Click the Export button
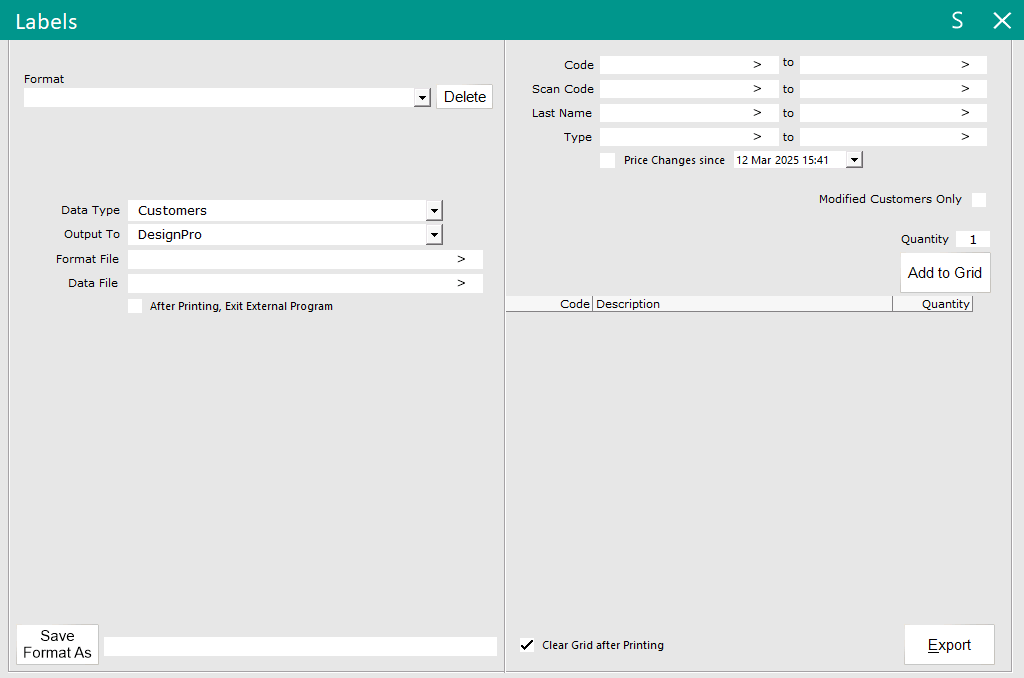The image size is (1024, 678). [949, 645]
